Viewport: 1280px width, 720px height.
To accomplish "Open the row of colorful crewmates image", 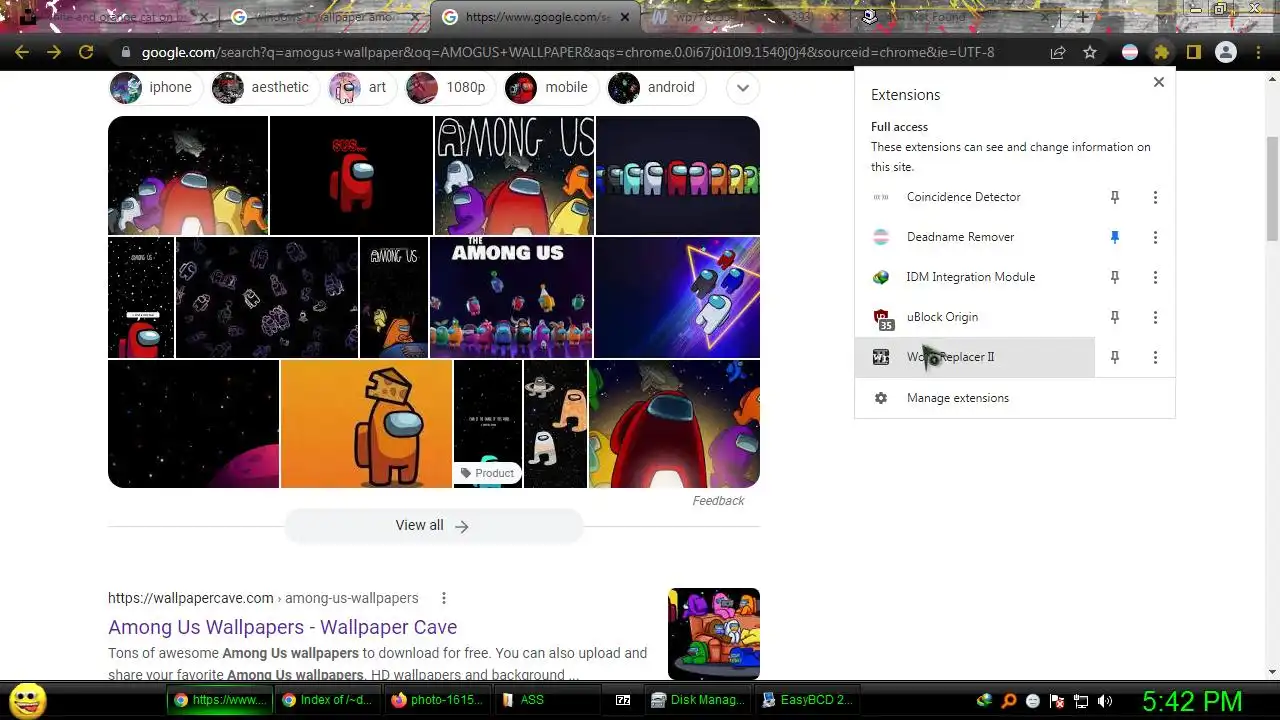I will (x=678, y=175).
